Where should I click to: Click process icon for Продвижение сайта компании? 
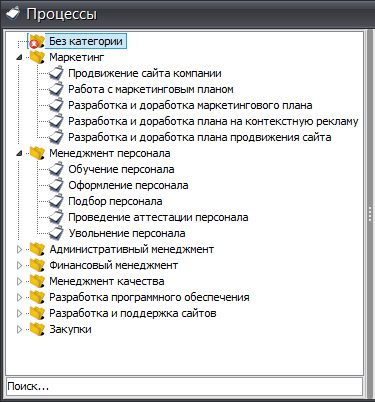tap(56, 73)
